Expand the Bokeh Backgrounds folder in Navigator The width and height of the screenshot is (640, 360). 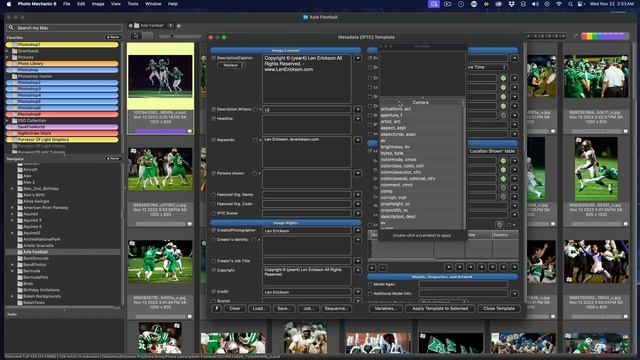point(12,296)
